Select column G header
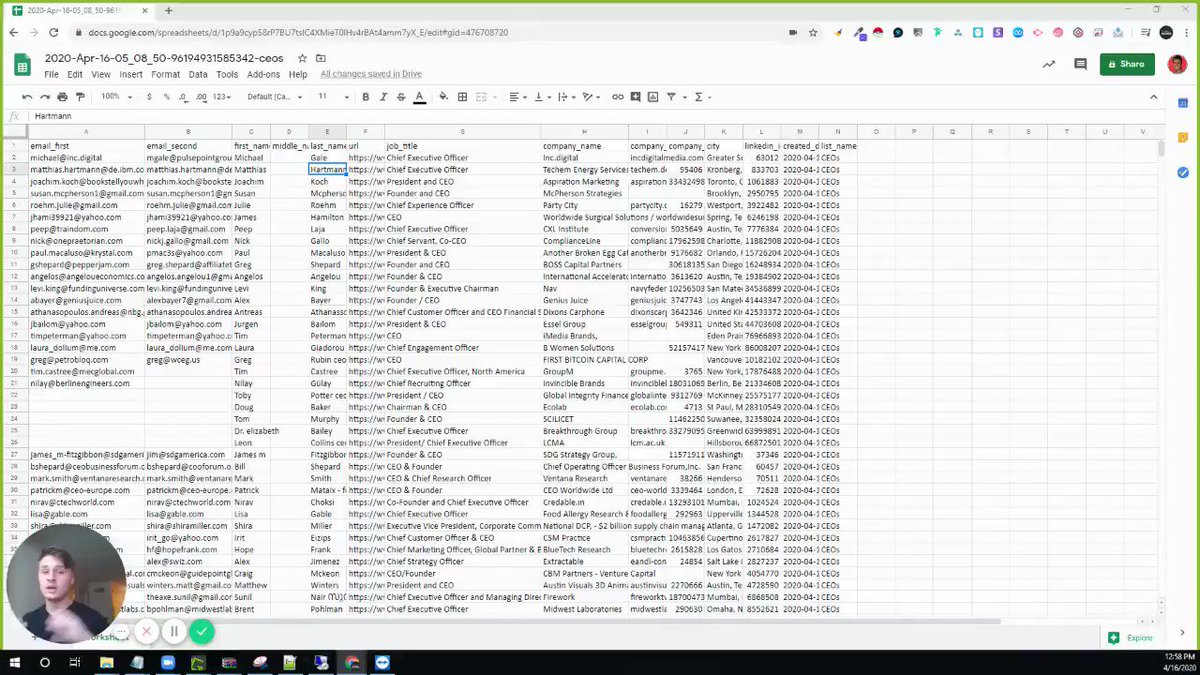 pos(462,132)
